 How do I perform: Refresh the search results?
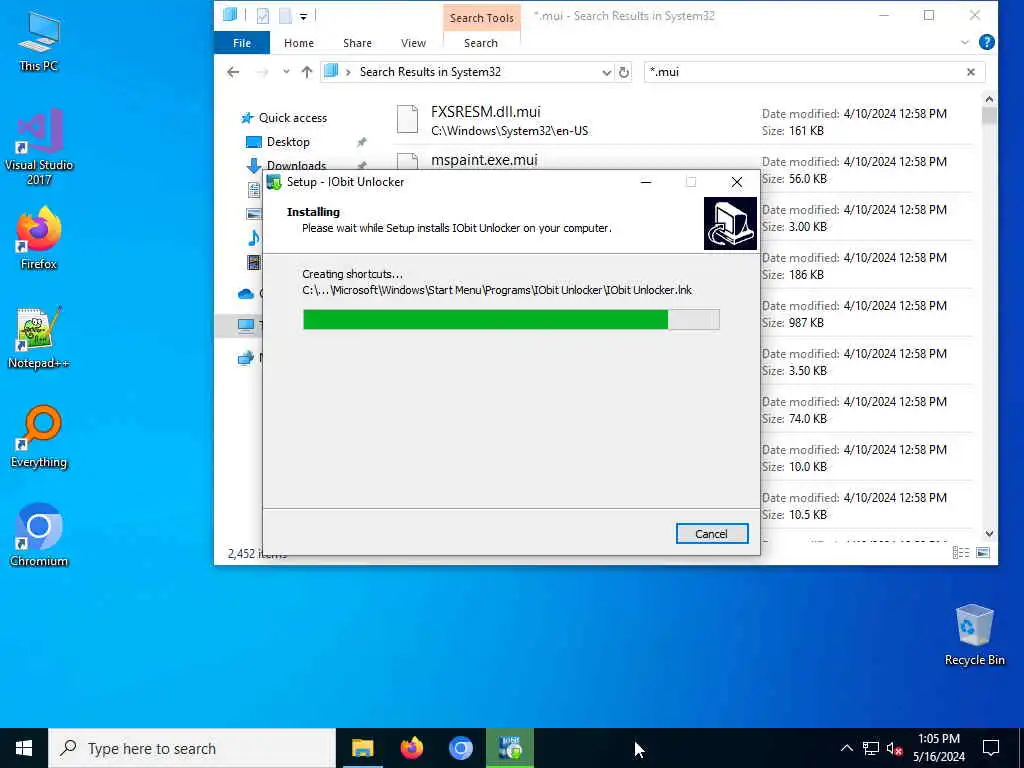pos(624,72)
